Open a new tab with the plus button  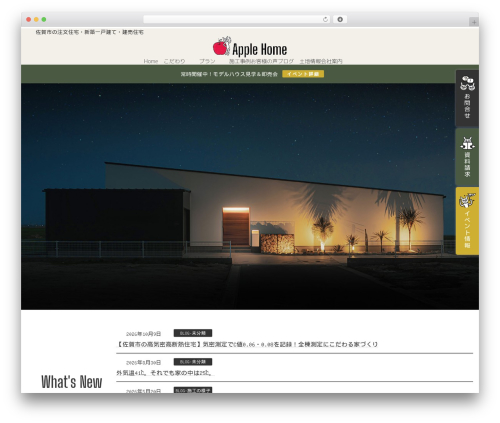coord(474,22)
